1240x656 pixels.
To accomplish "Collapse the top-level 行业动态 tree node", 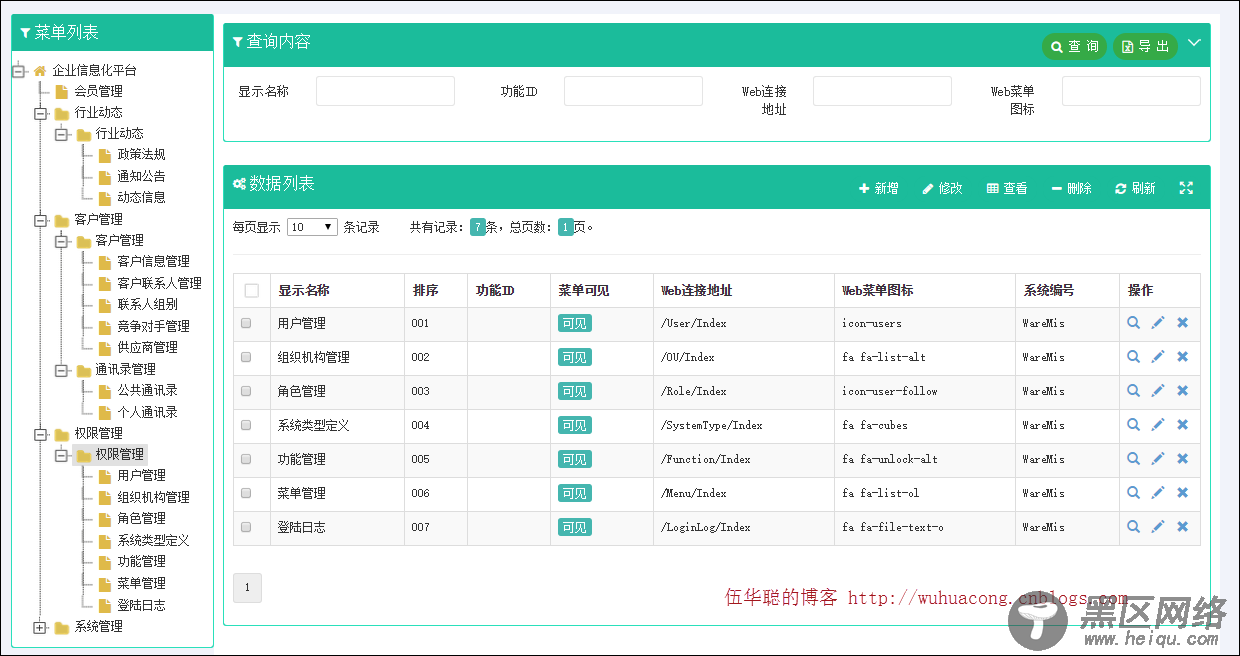I will (40, 113).
